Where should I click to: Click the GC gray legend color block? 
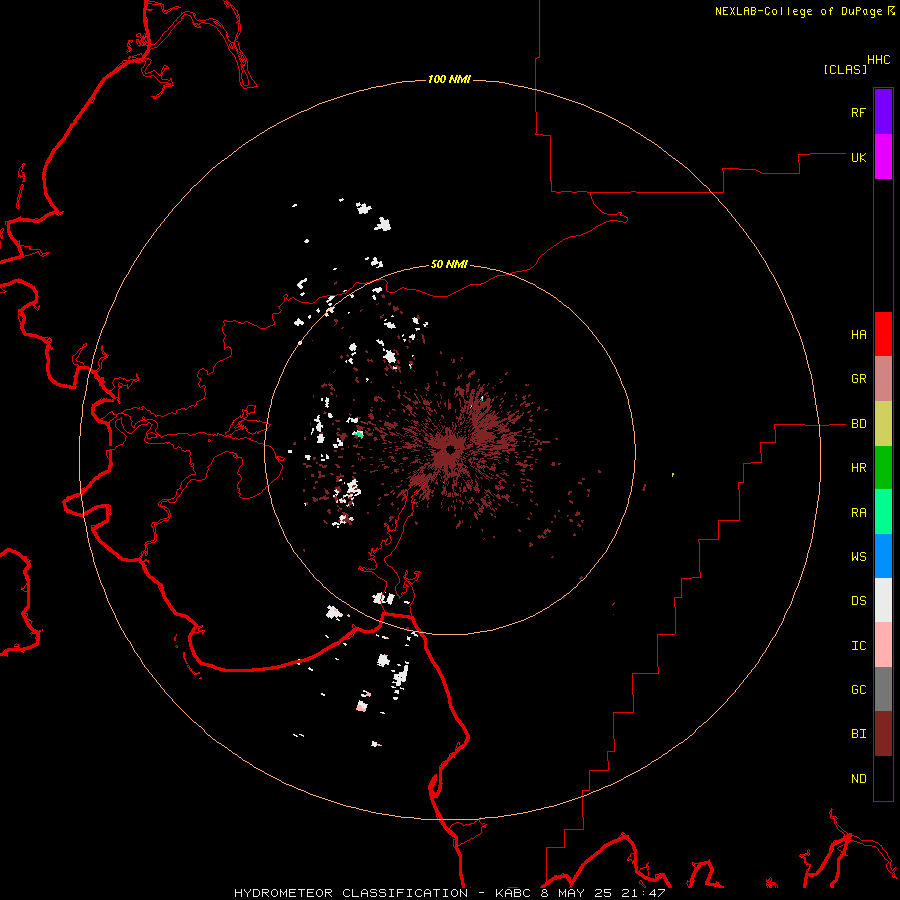(x=883, y=689)
